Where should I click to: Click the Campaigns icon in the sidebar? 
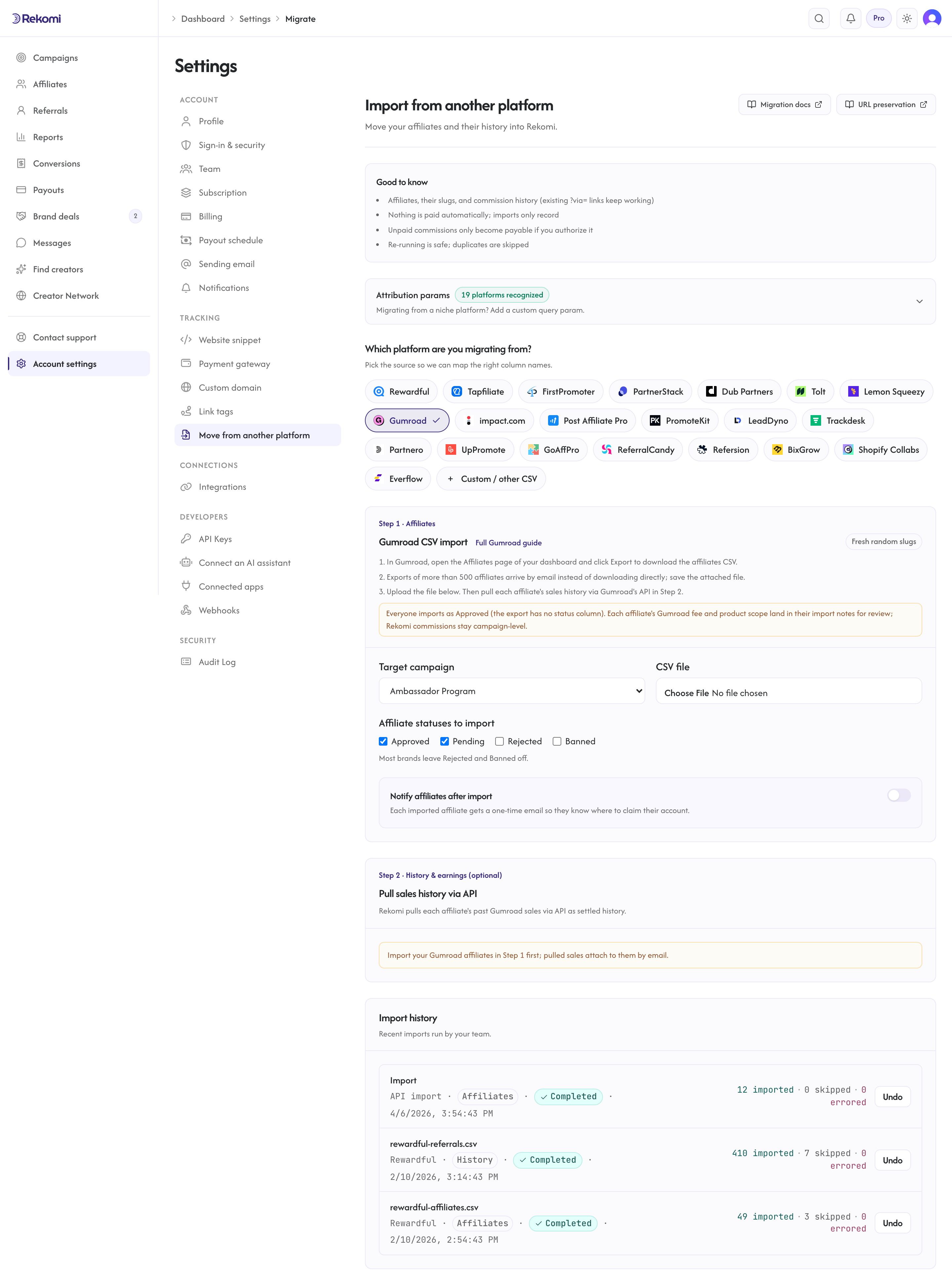(x=21, y=58)
